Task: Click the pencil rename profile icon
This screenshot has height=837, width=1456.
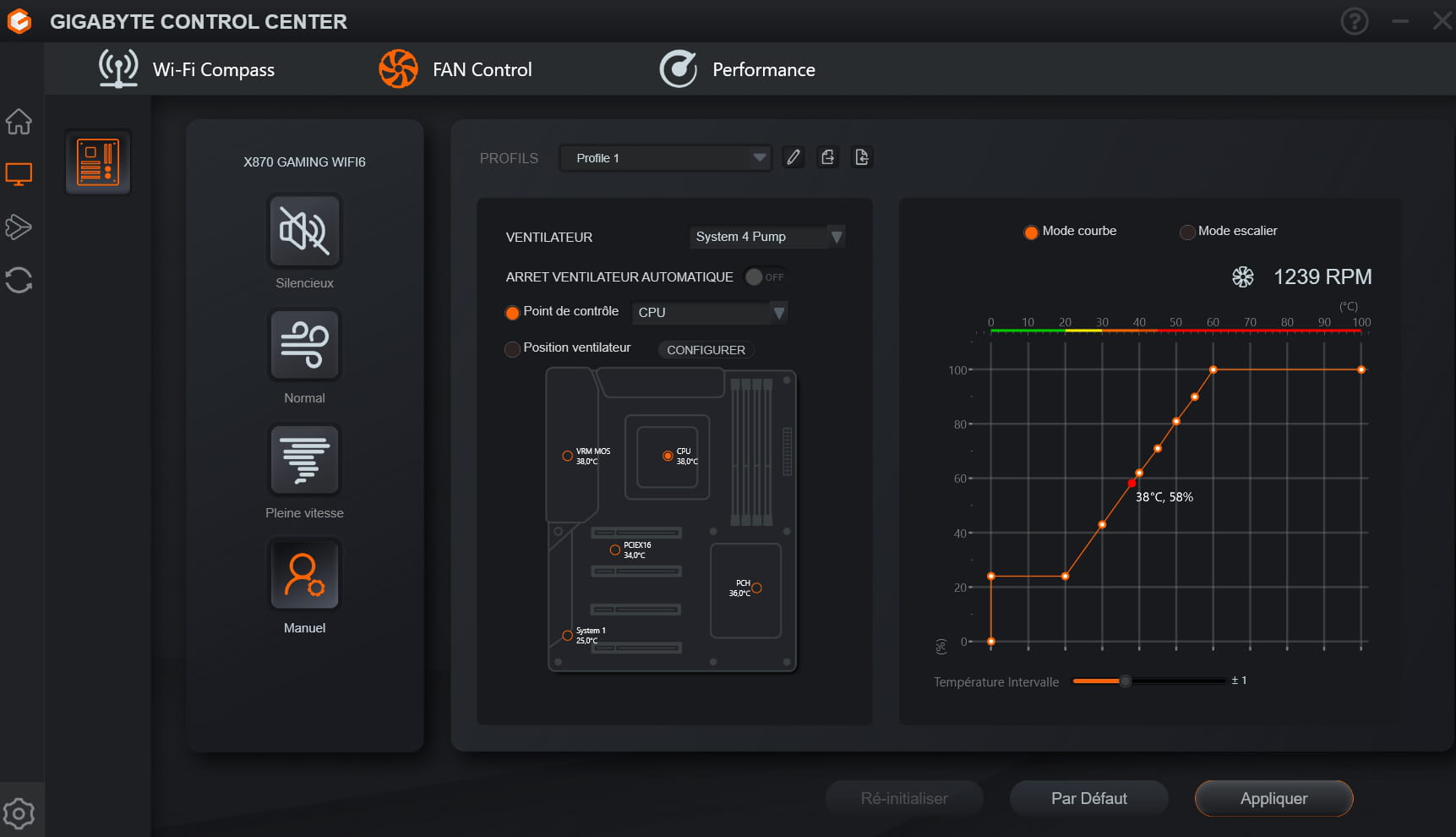Action: (x=793, y=157)
